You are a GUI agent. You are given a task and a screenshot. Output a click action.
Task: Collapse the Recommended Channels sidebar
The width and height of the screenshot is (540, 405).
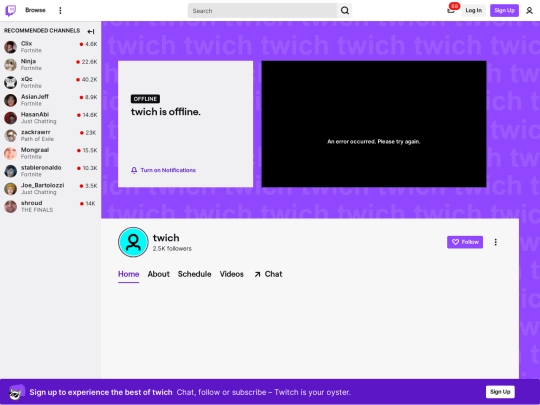point(91,31)
